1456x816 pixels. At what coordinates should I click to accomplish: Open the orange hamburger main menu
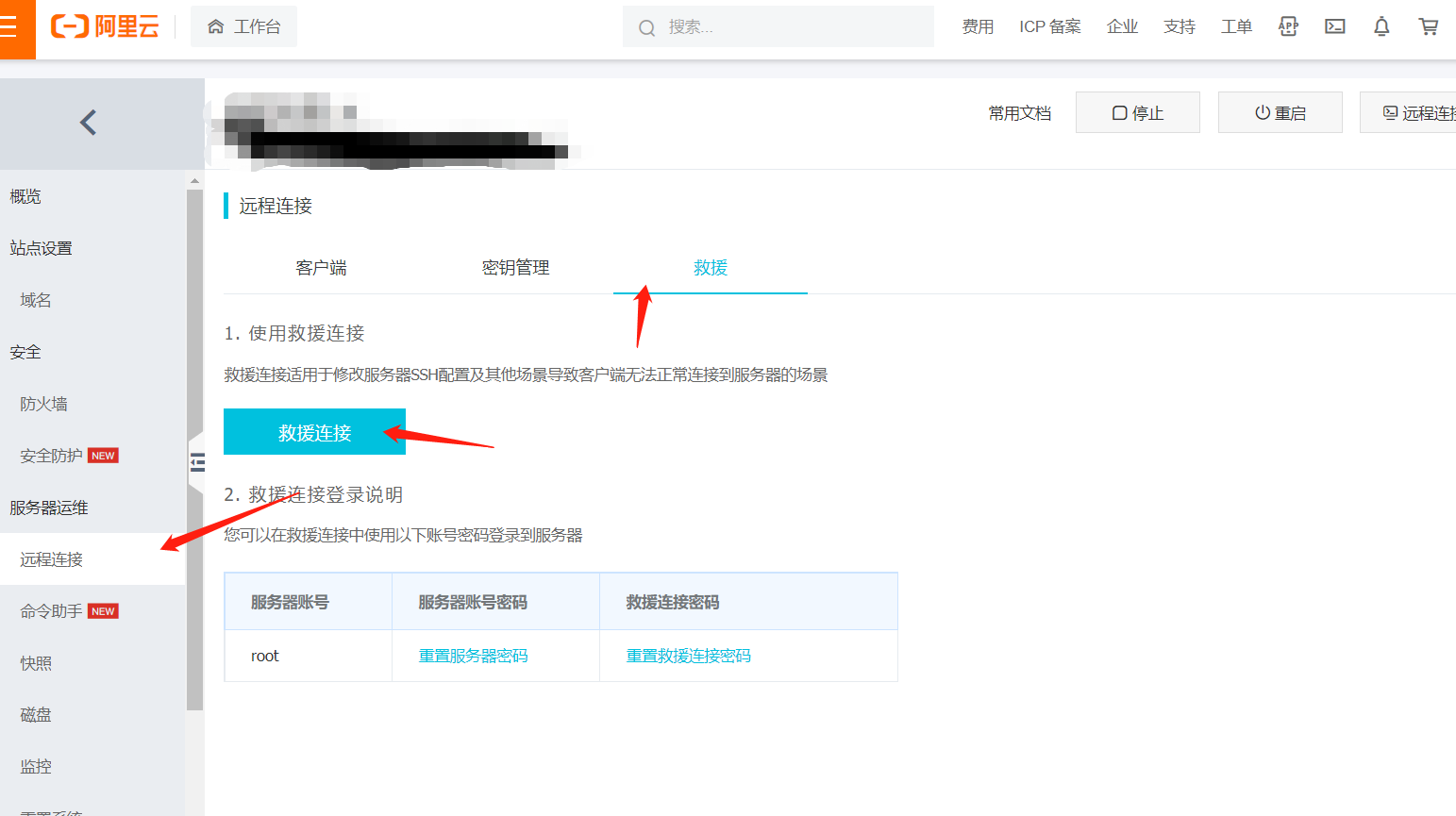point(13,27)
